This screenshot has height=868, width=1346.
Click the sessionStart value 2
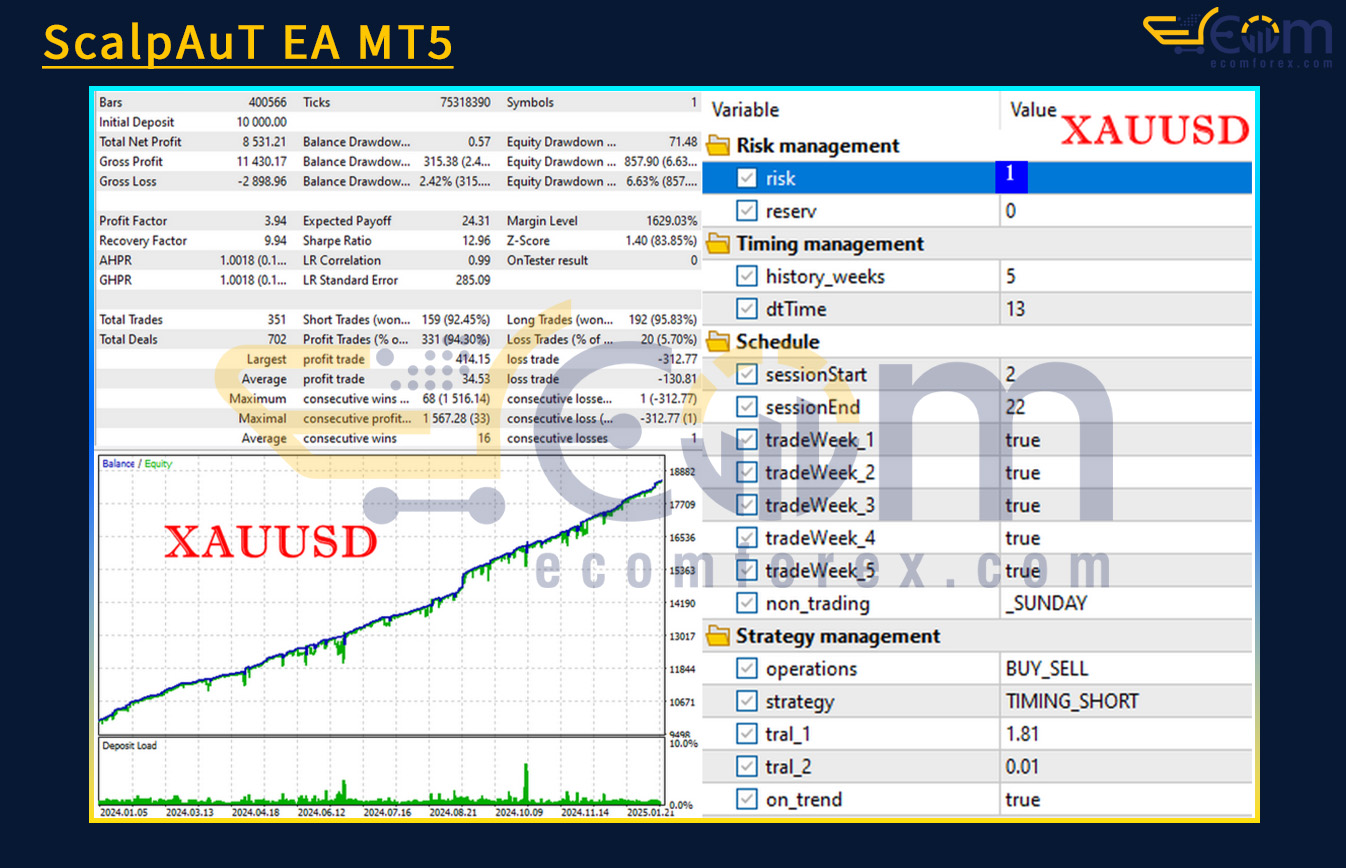(1011, 375)
